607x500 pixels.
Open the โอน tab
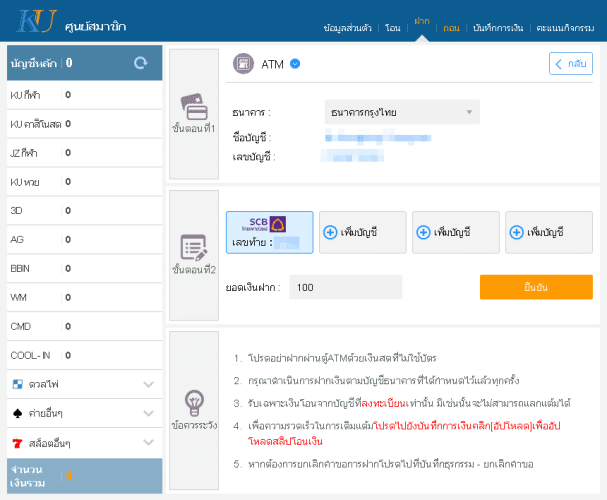[393, 28]
